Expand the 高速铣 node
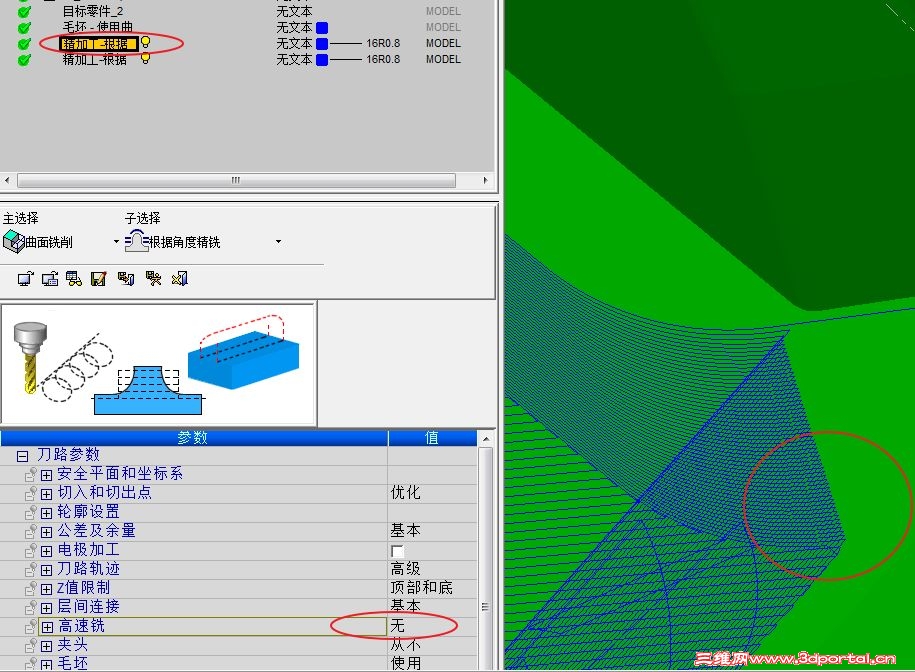This screenshot has width=915, height=672. (48, 627)
